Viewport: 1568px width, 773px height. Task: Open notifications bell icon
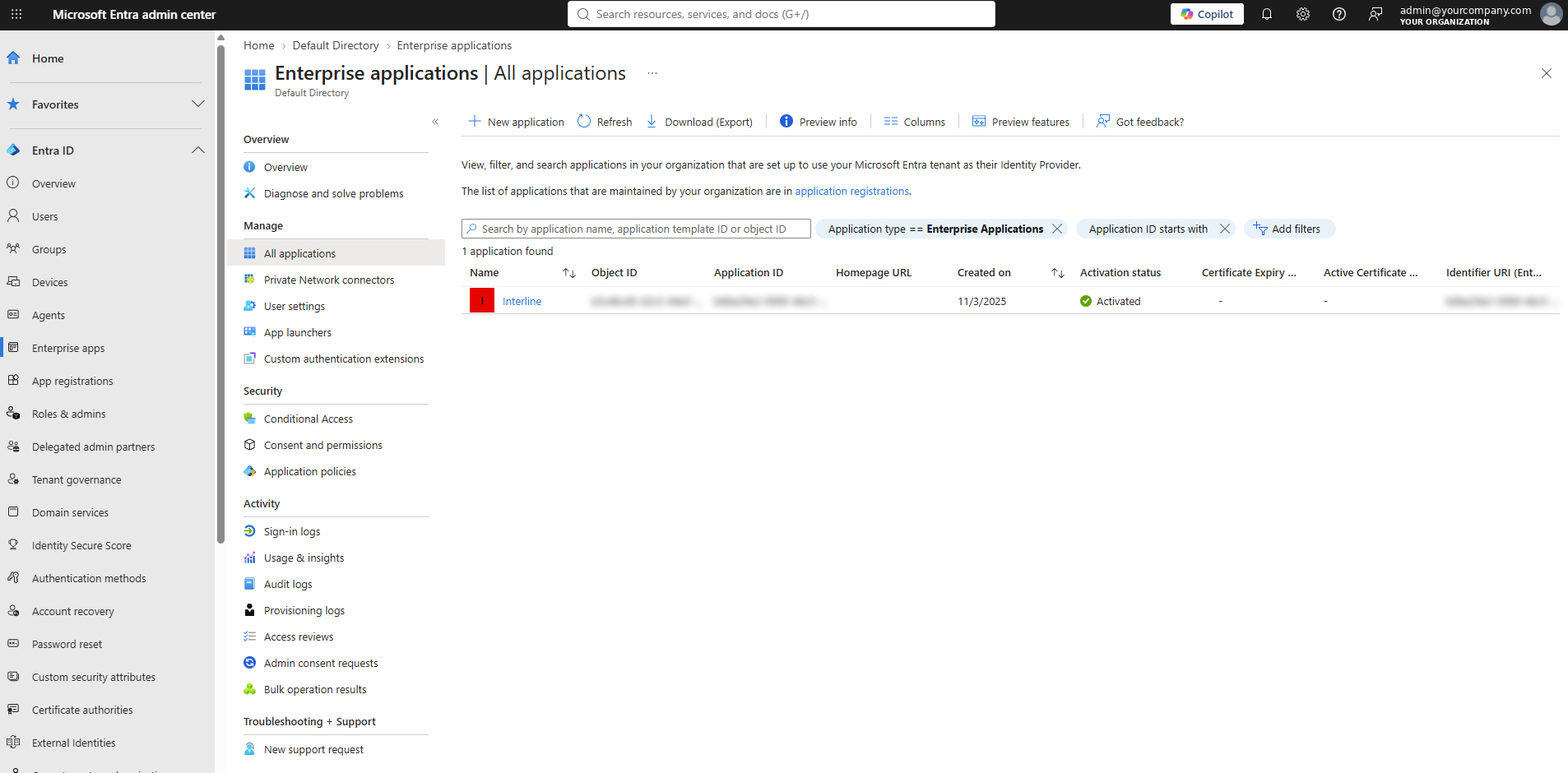[1267, 14]
